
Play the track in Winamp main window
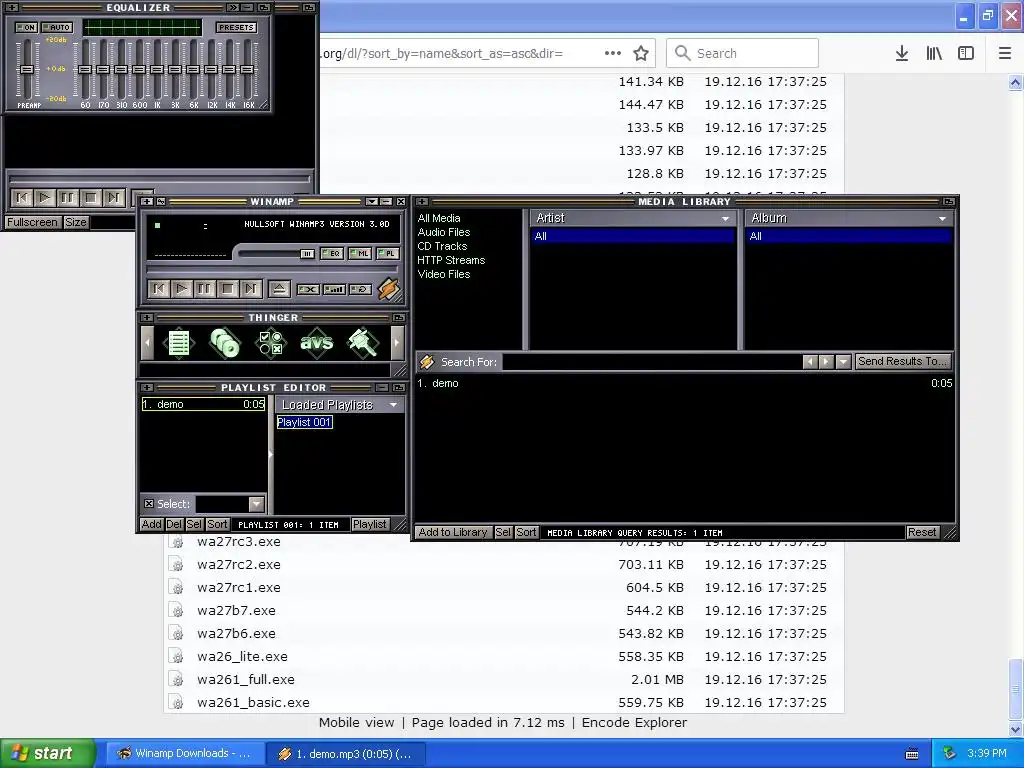tap(182, 289)
